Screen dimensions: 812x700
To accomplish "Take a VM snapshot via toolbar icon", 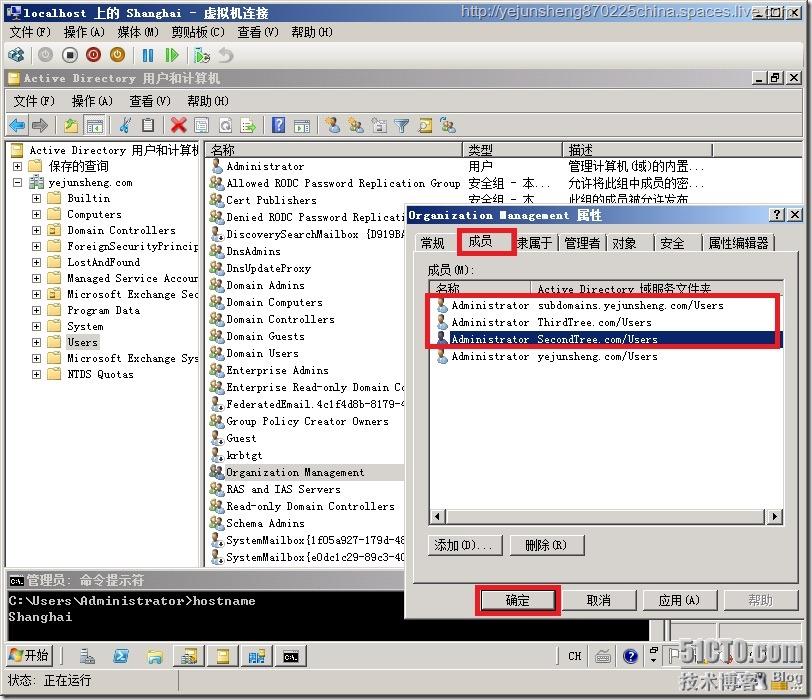I will [201, 55].
